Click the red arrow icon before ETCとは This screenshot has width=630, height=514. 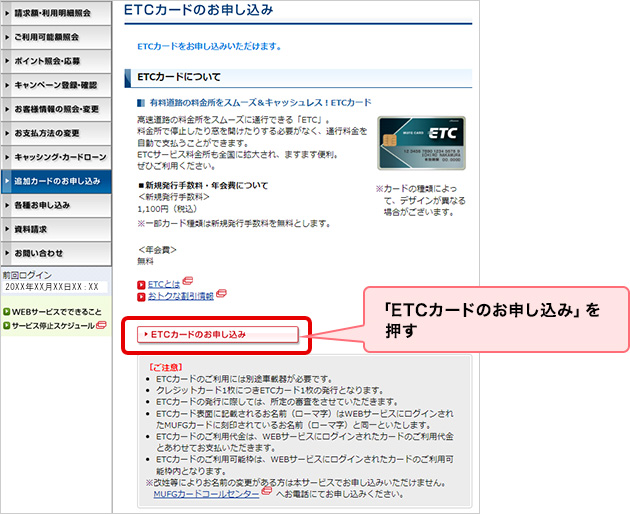pyautogui.click(x=141, y=285)
